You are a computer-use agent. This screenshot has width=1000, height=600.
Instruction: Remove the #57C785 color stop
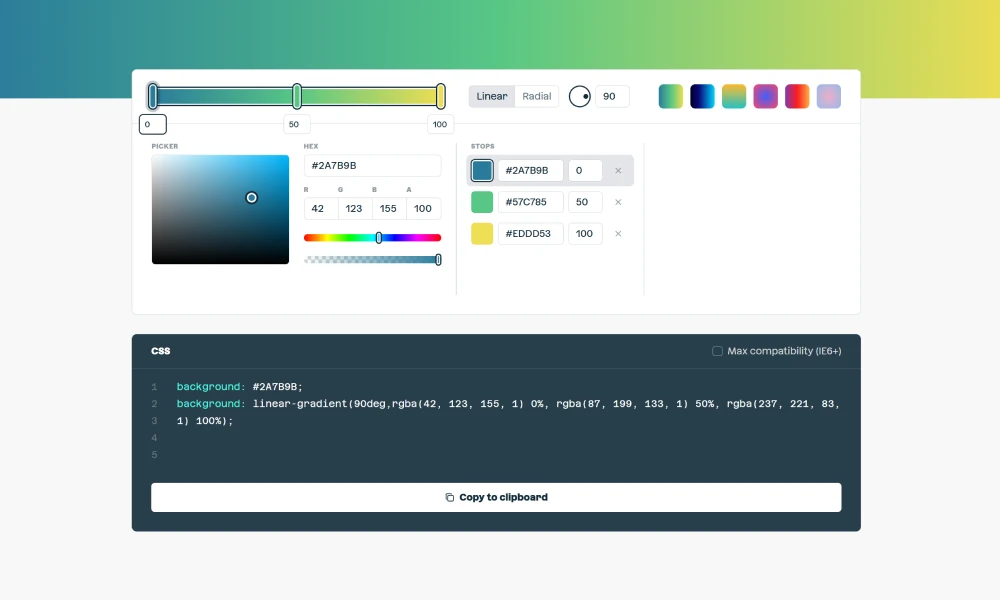(618, 202)
